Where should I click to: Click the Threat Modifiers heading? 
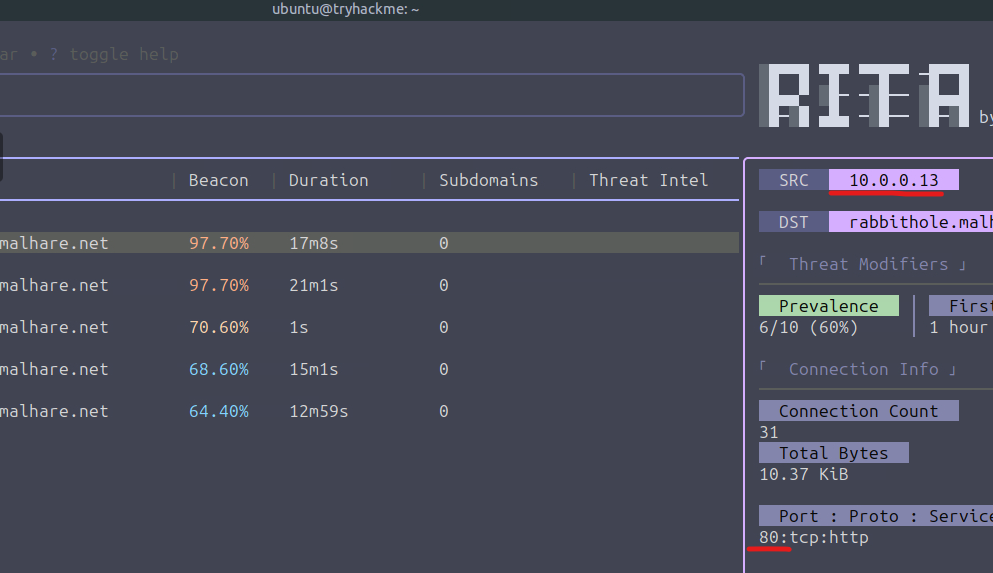(x=868, y=264)
